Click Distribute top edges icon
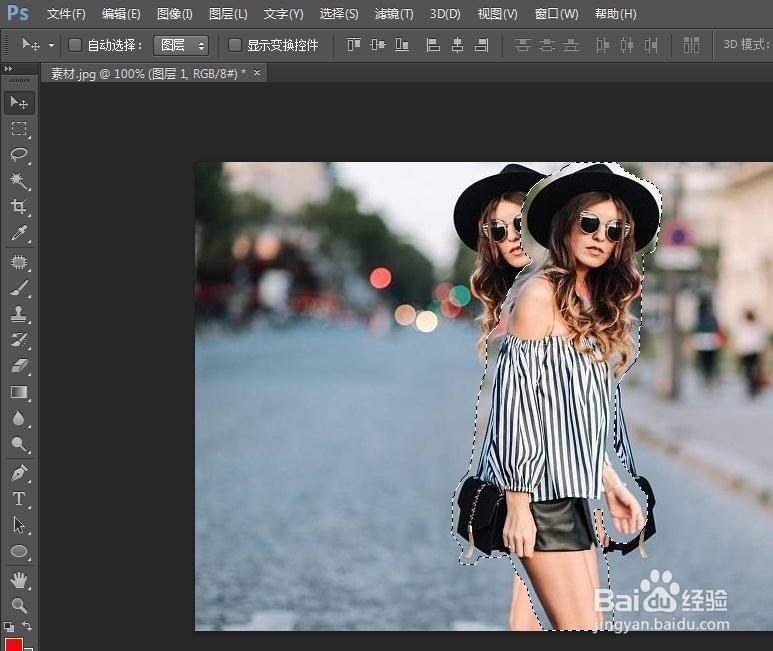773x651 pixels. point(522,45)
